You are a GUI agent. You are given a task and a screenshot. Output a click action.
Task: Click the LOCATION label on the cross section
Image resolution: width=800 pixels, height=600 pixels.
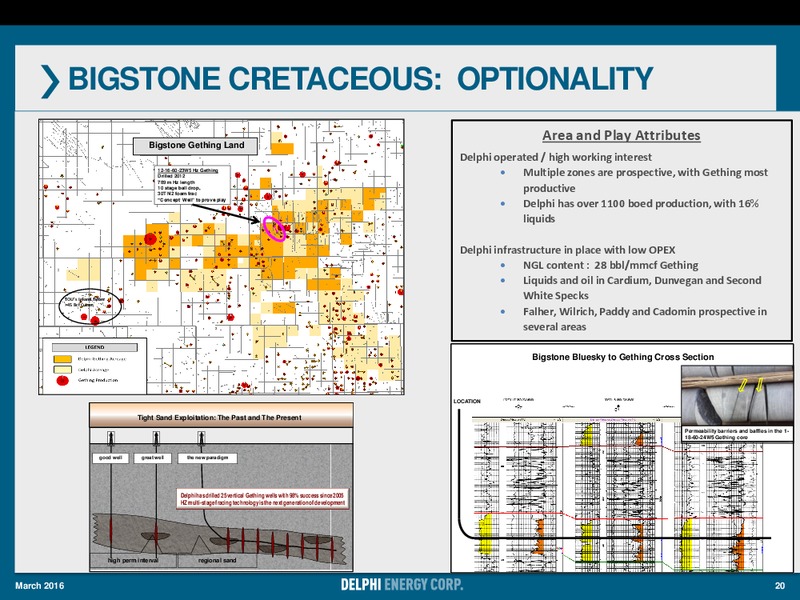[x=467, y=401]
